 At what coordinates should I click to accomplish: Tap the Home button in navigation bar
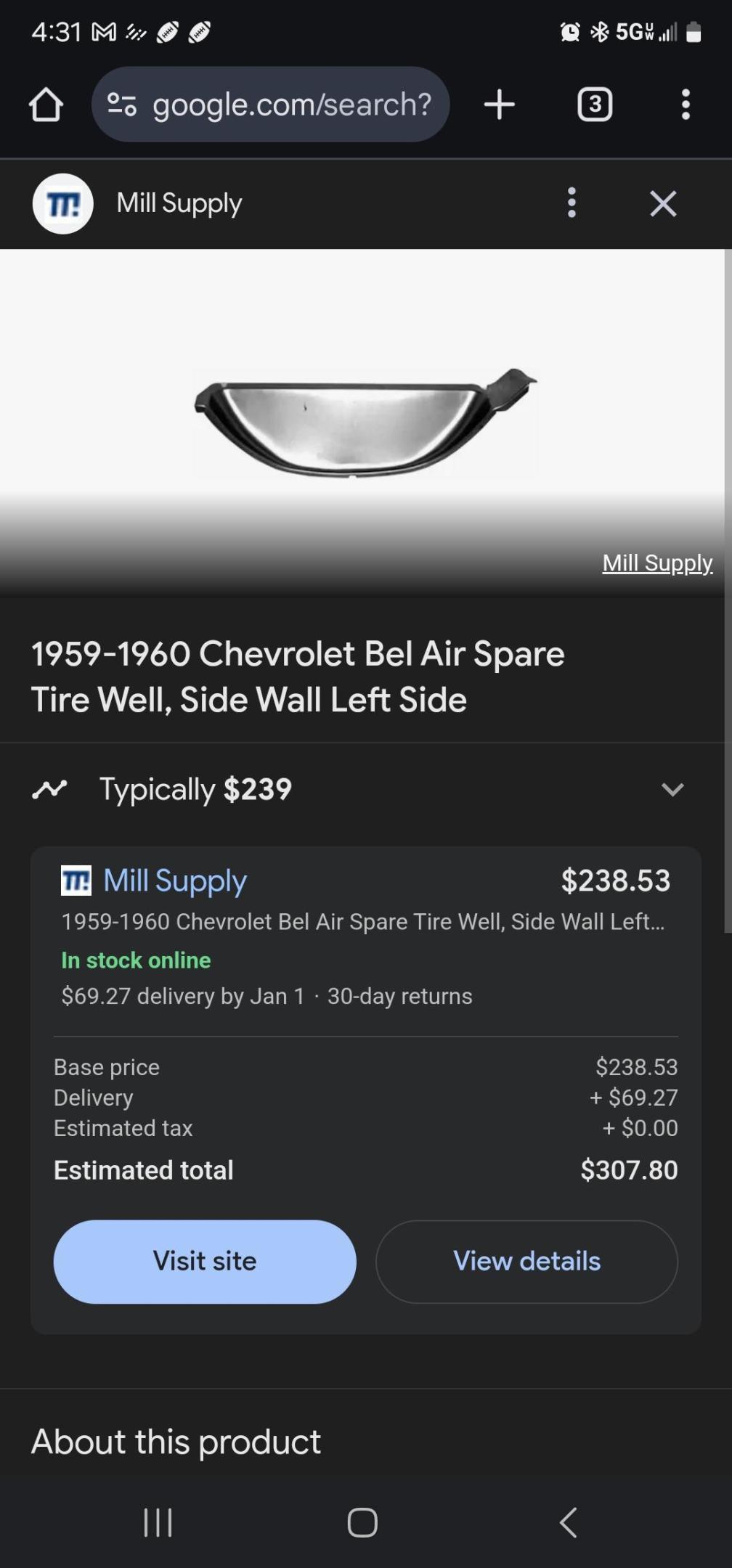pos(362,1523)
